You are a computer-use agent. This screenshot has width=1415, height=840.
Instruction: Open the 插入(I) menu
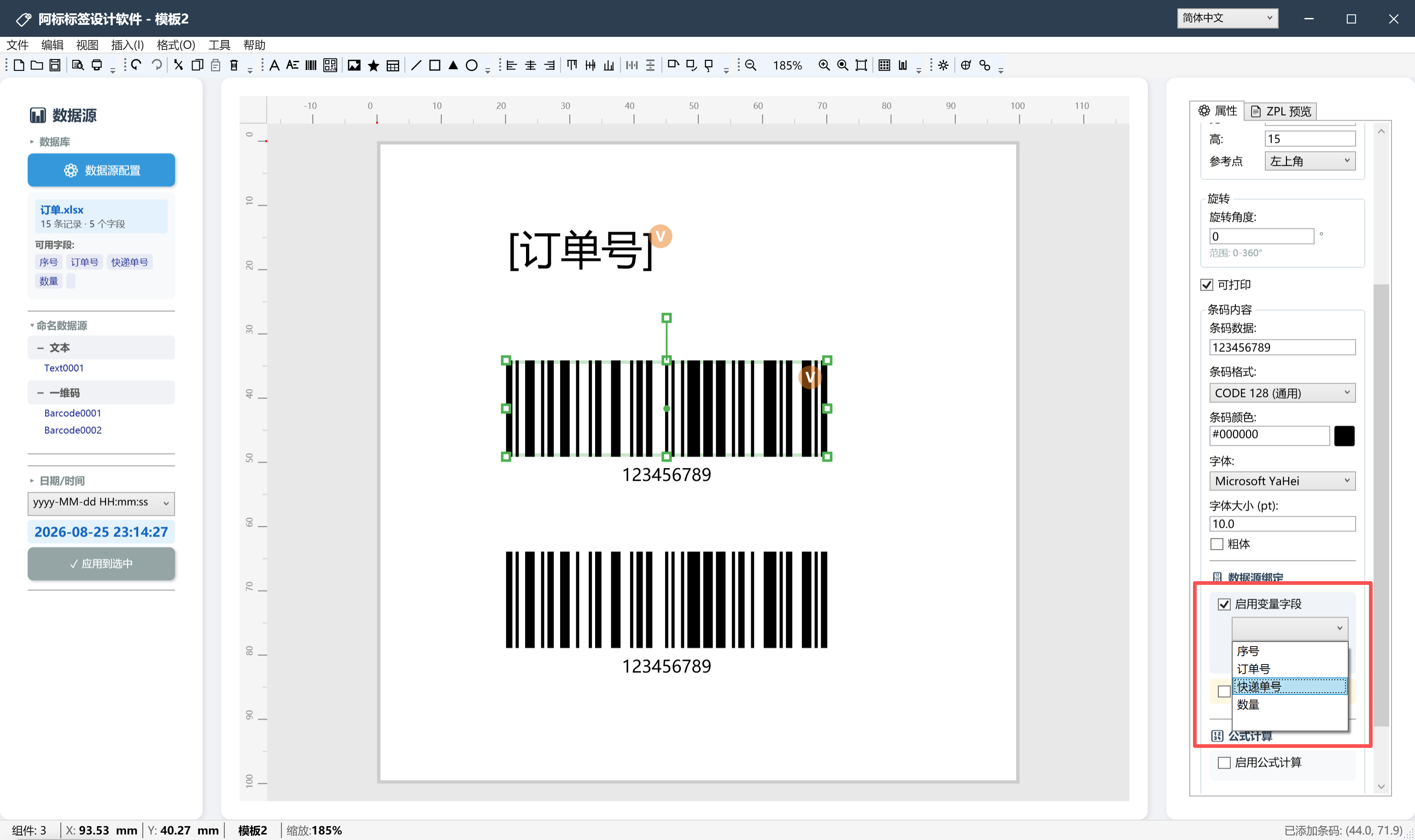pyautogui.click(x=127, y=45)
